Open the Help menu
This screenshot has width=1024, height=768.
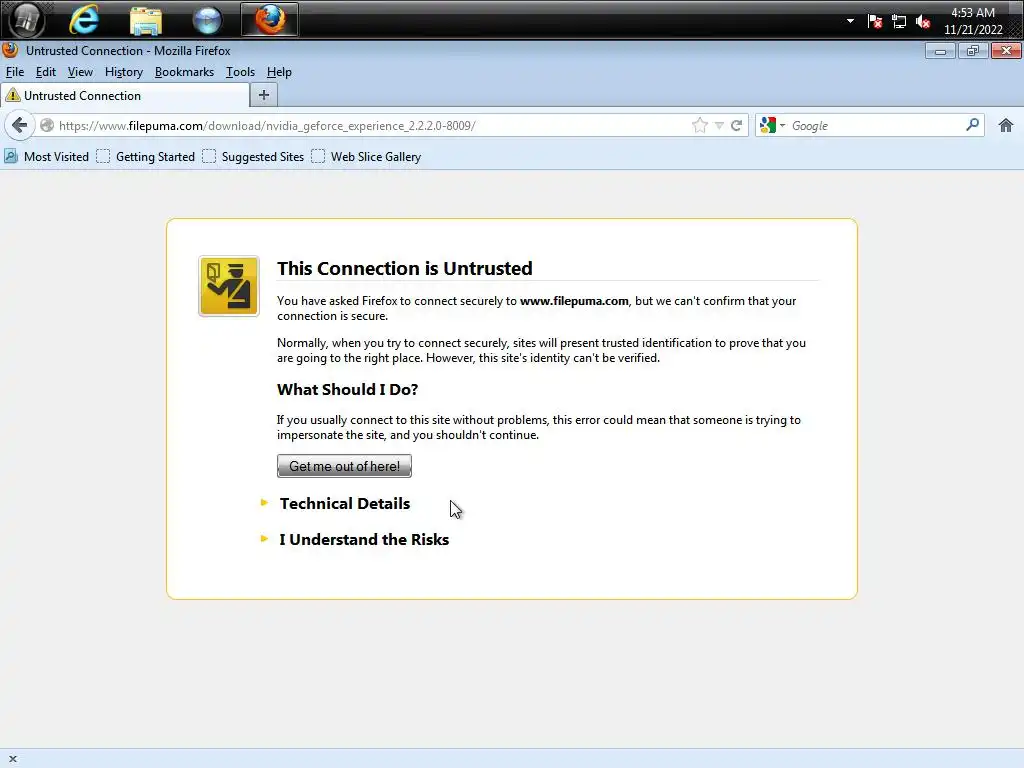(279, 72)
